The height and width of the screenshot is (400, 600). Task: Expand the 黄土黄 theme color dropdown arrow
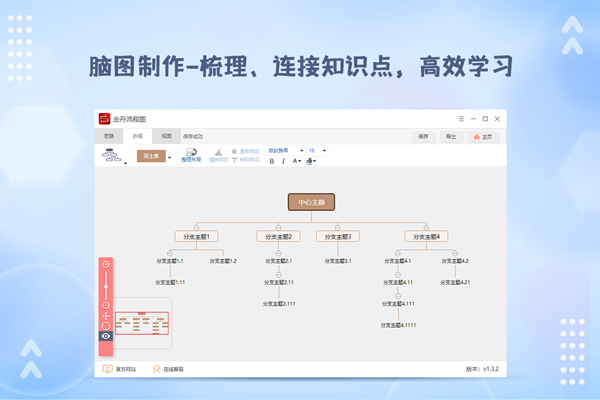(x=169, y=157)
